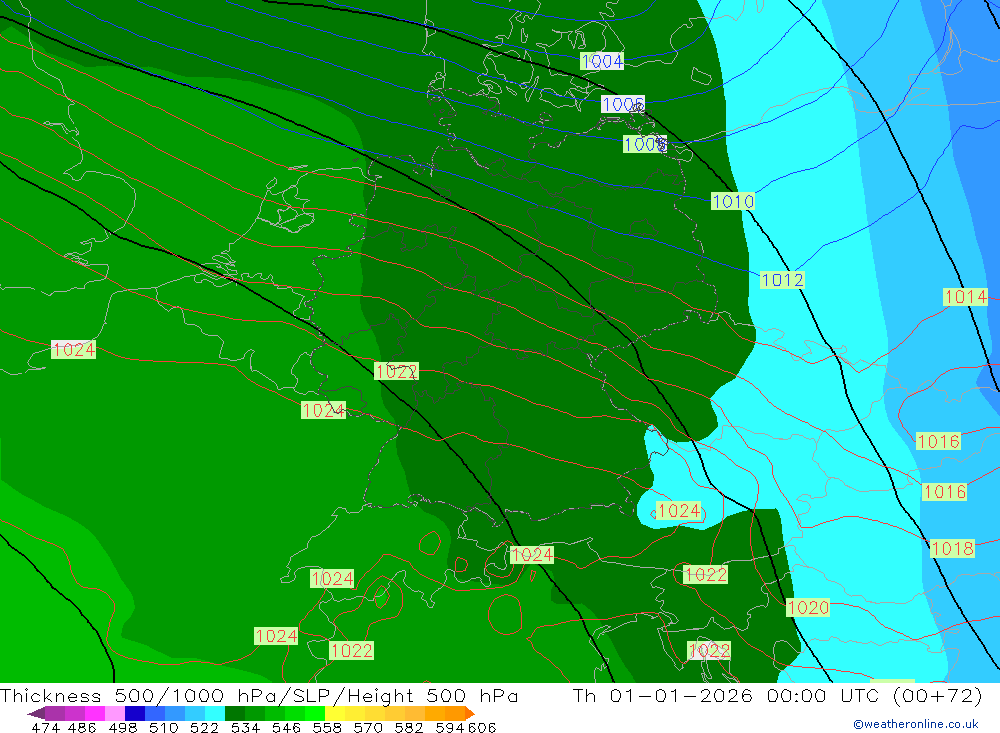Screen dimensions: 1000x733
Task: Click the 1024 label inside the cyan patch
Action: [679, 510]
